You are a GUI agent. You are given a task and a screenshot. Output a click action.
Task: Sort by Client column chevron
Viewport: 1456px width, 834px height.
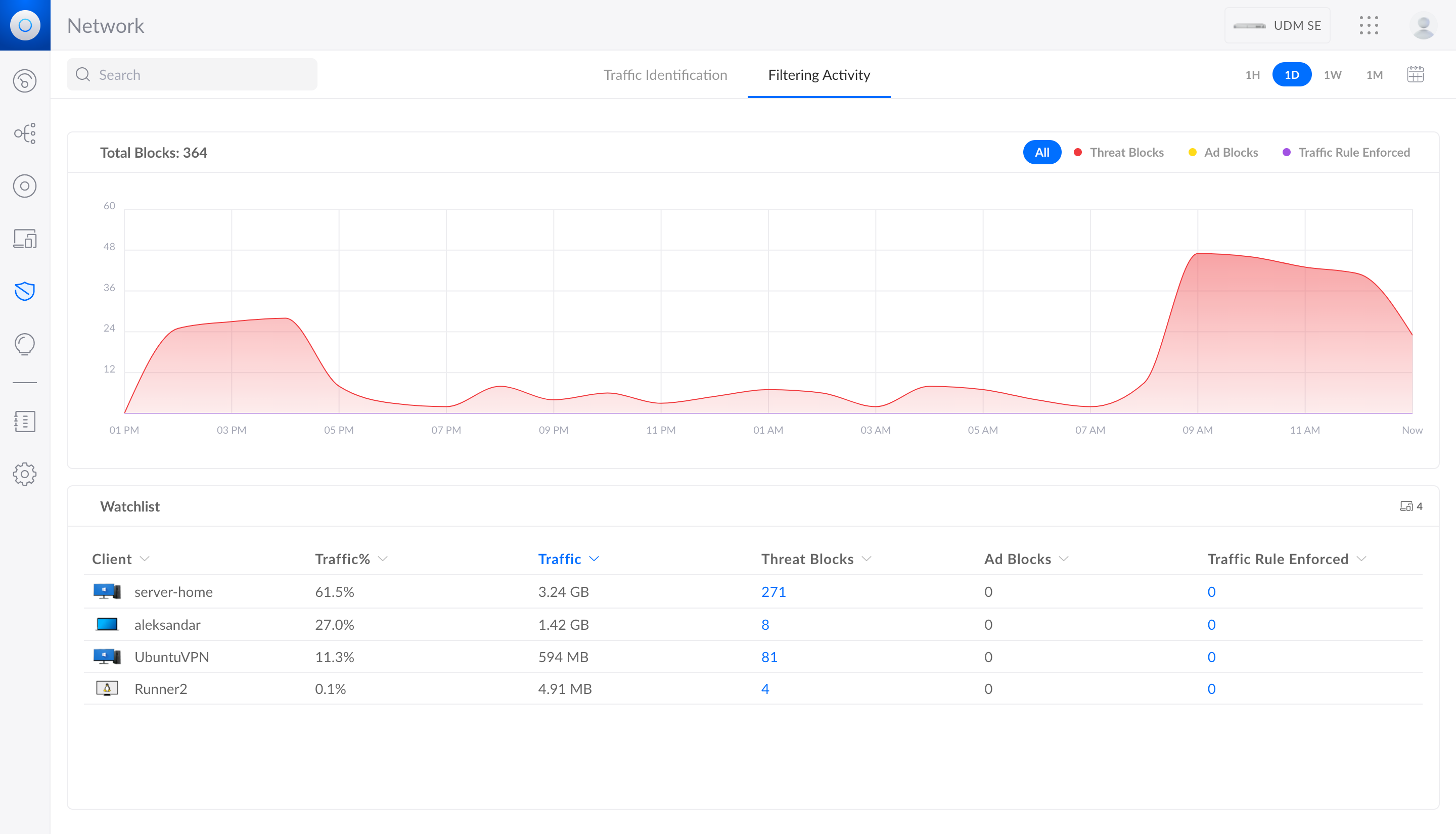[145, 559]
